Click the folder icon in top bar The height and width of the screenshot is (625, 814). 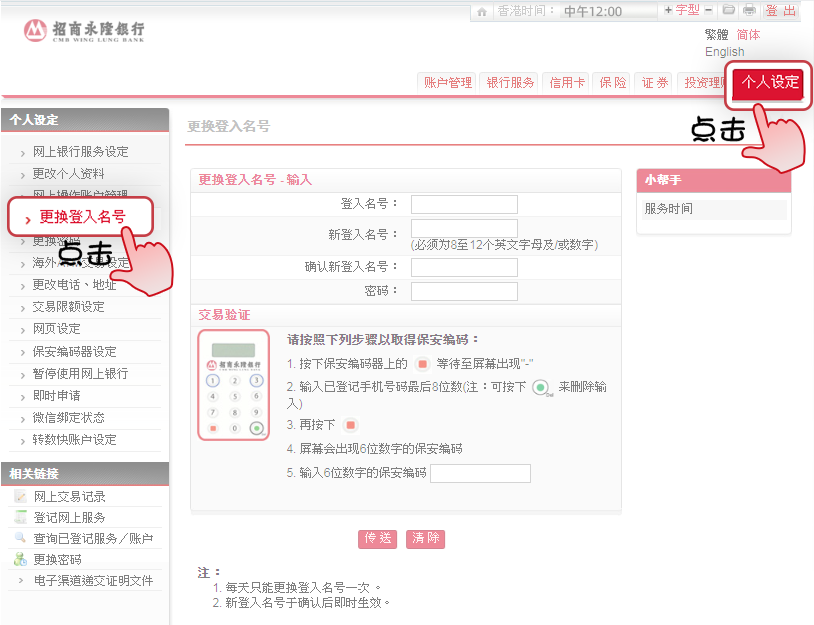point(729,10)
